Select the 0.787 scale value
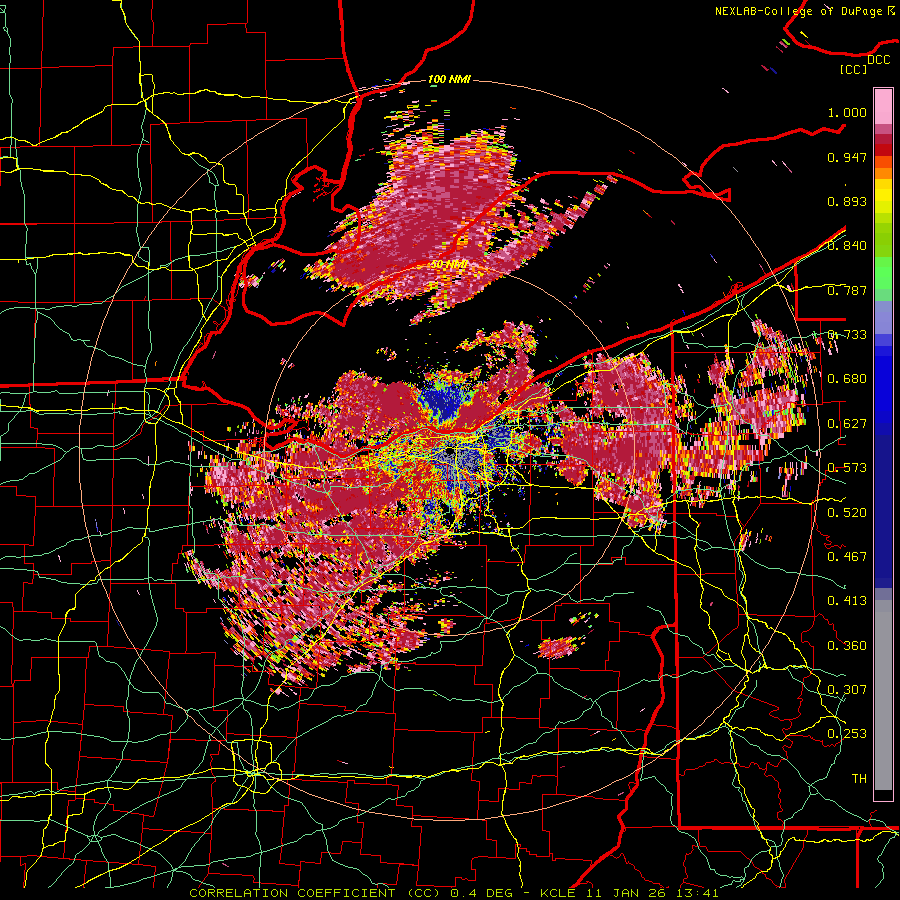This screenshot has height=900, width=900. tap(847, 290)
